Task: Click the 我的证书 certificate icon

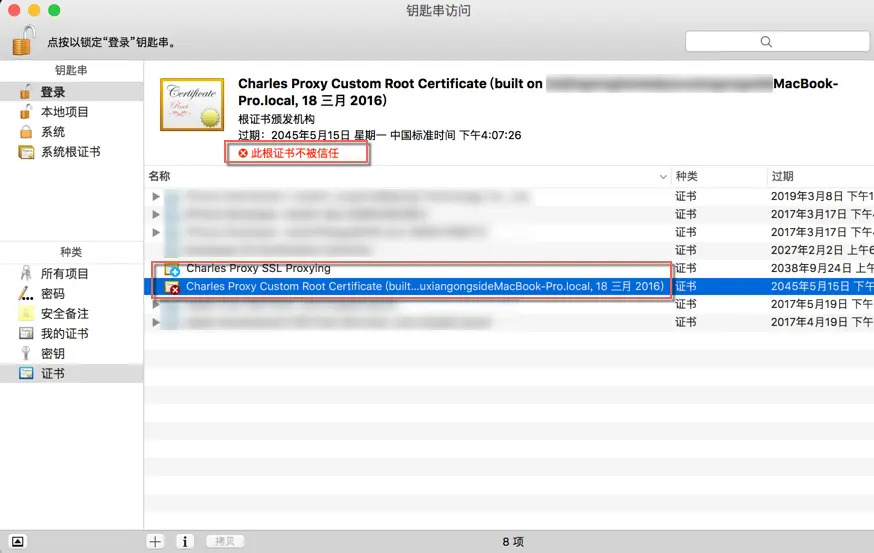Action: (26, 333)
